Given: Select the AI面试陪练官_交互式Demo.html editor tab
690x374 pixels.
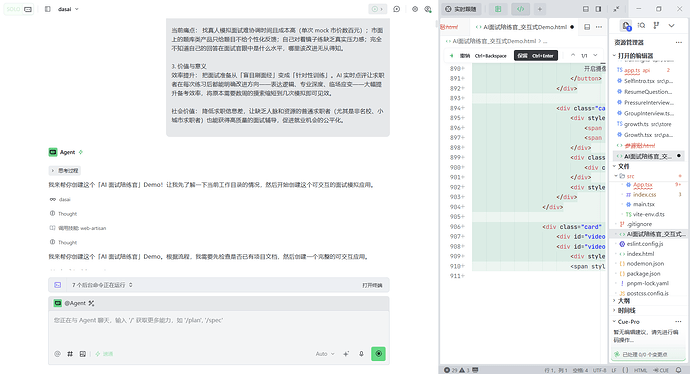Looking at the screenshot, I should point(525,27).
